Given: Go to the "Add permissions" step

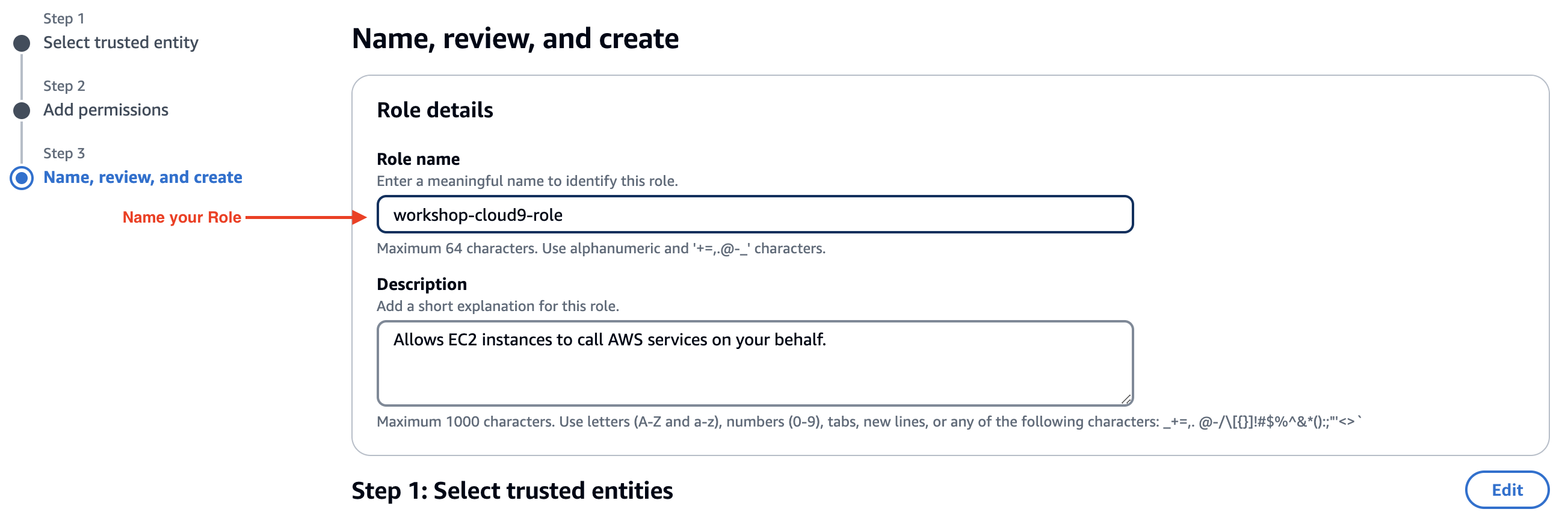Looking at the screenshot, I should pos(105,110).
